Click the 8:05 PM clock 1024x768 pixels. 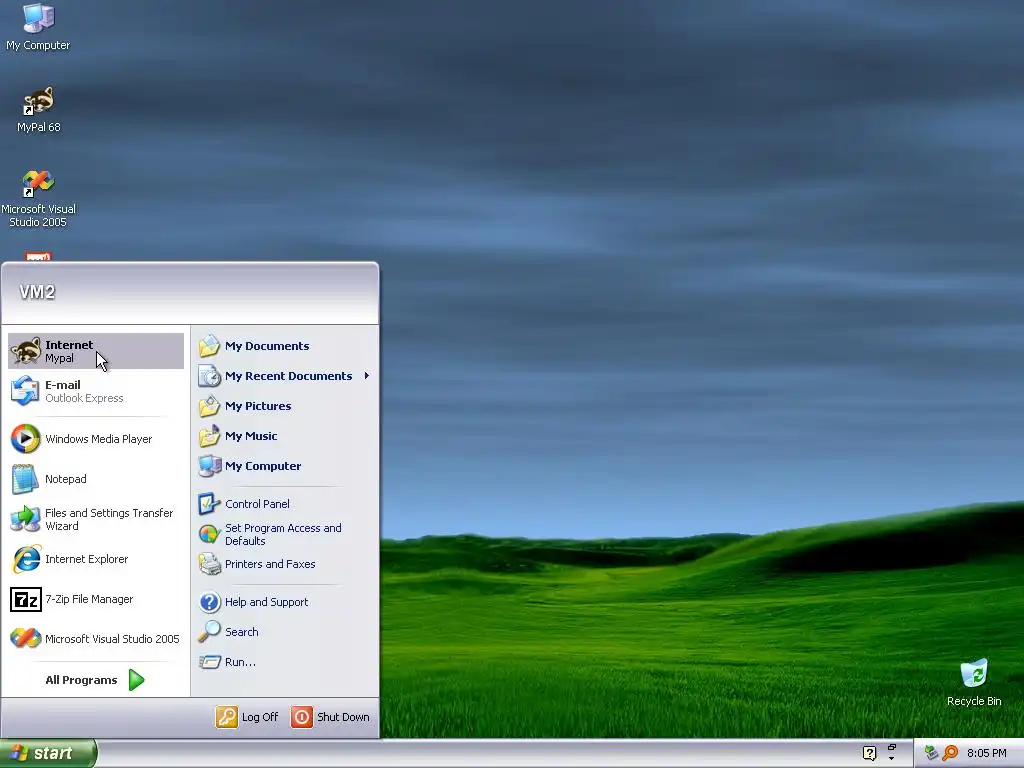coord(987,753)
